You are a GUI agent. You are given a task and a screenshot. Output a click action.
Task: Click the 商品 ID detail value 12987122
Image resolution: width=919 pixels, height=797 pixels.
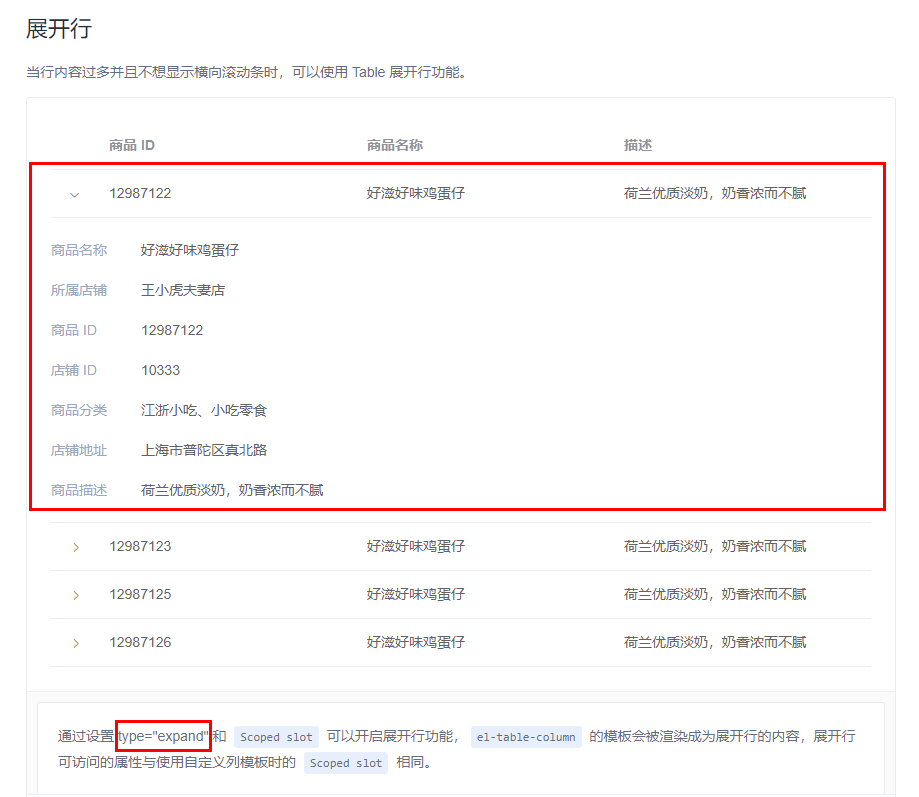[171, 330]
